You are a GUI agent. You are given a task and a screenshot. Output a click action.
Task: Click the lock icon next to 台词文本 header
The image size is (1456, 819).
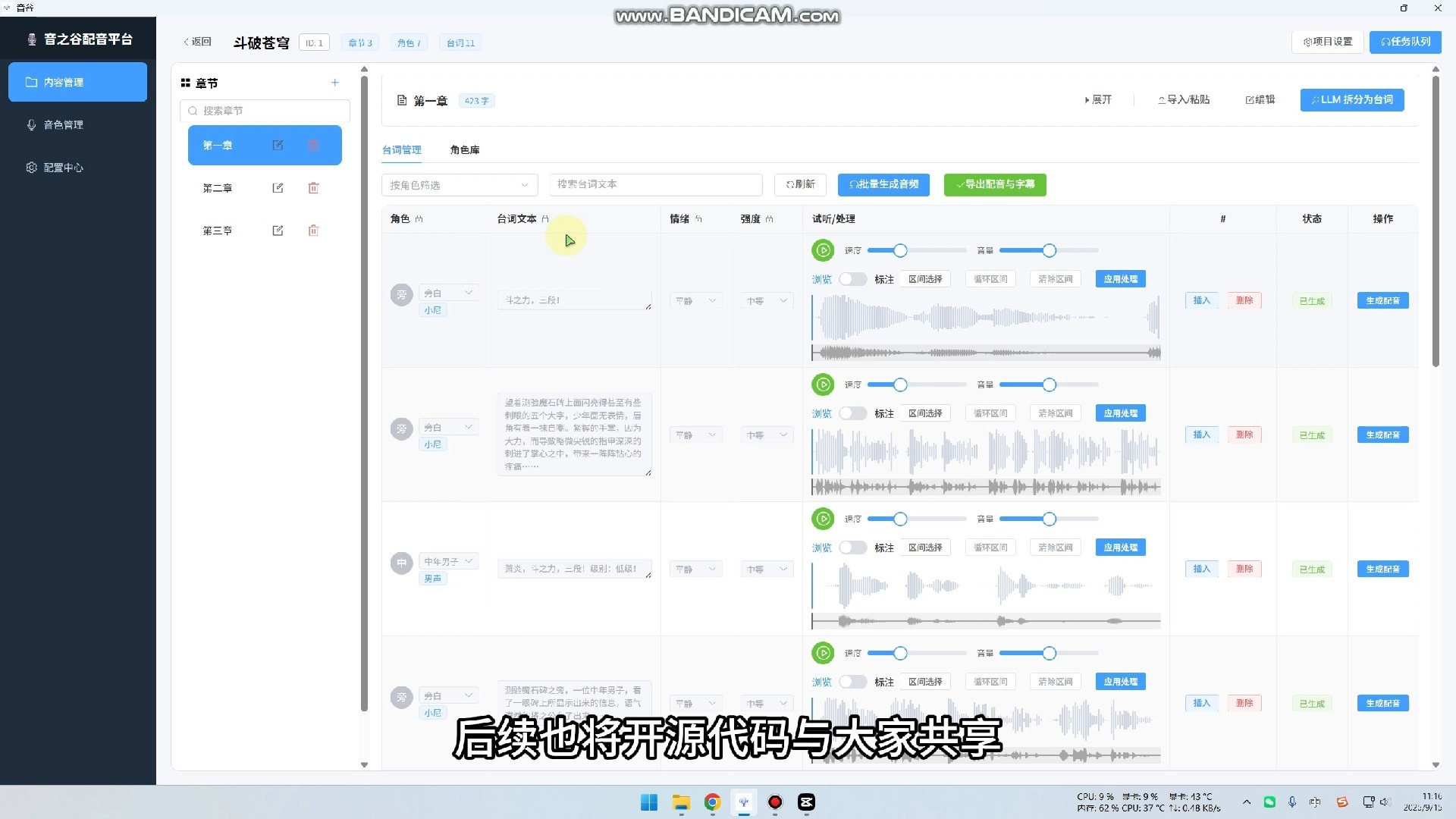pyautogui.click(x=545, y=218)
